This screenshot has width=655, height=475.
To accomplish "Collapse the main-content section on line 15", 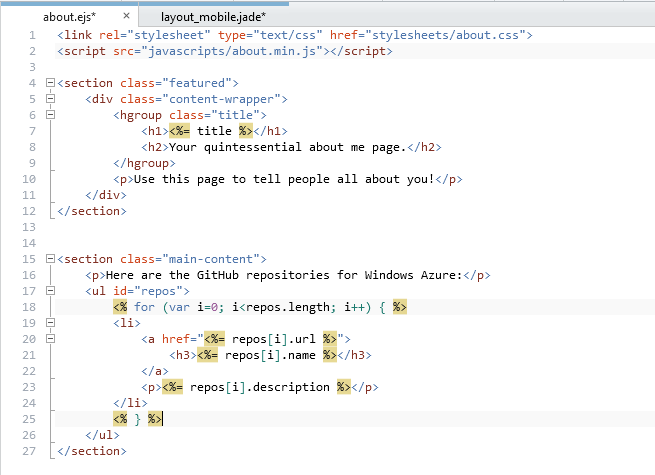I will (50, 259).
